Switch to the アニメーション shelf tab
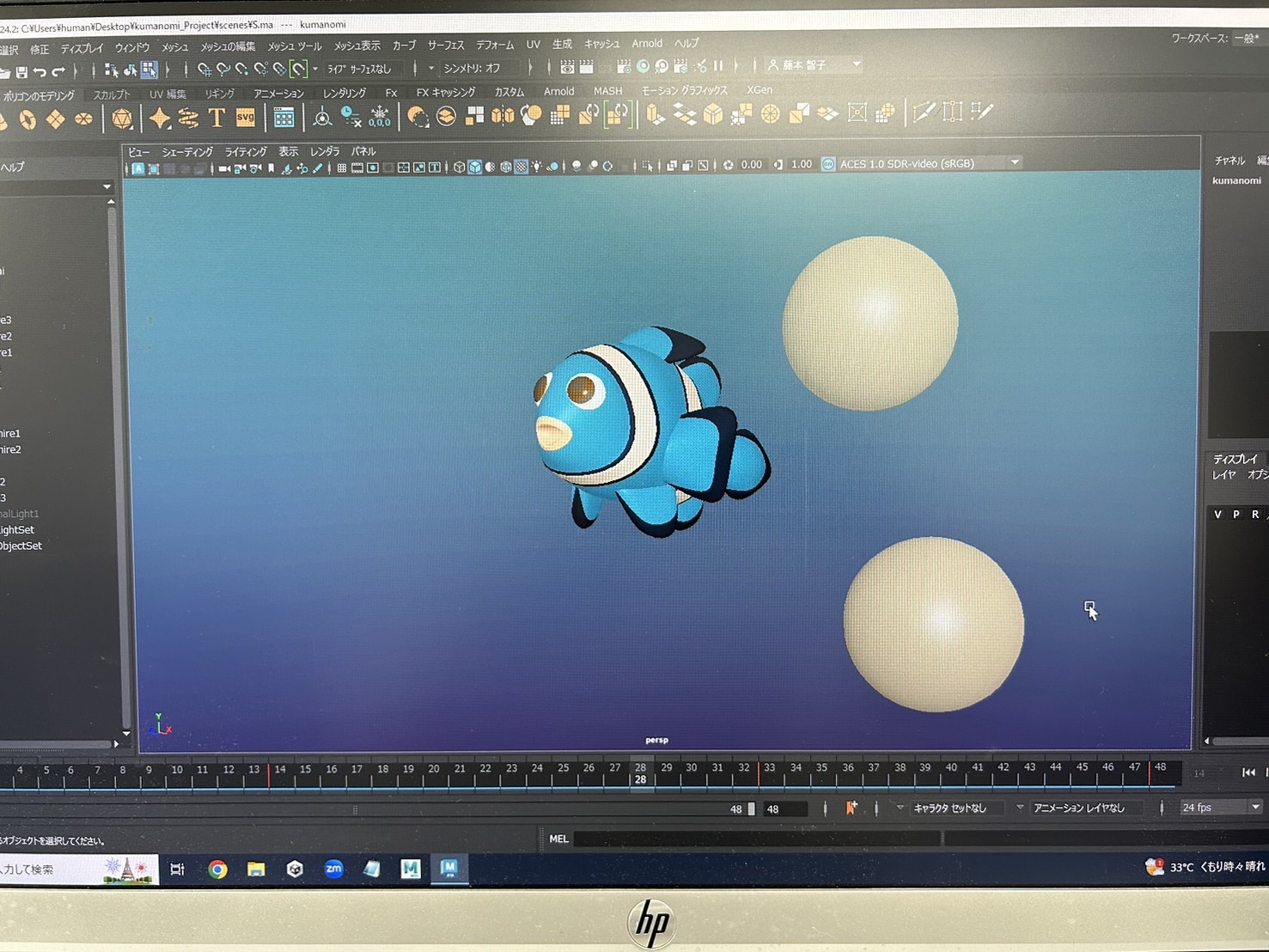The width and height of the screenshot is (1269, 952). tap(279, 93)
